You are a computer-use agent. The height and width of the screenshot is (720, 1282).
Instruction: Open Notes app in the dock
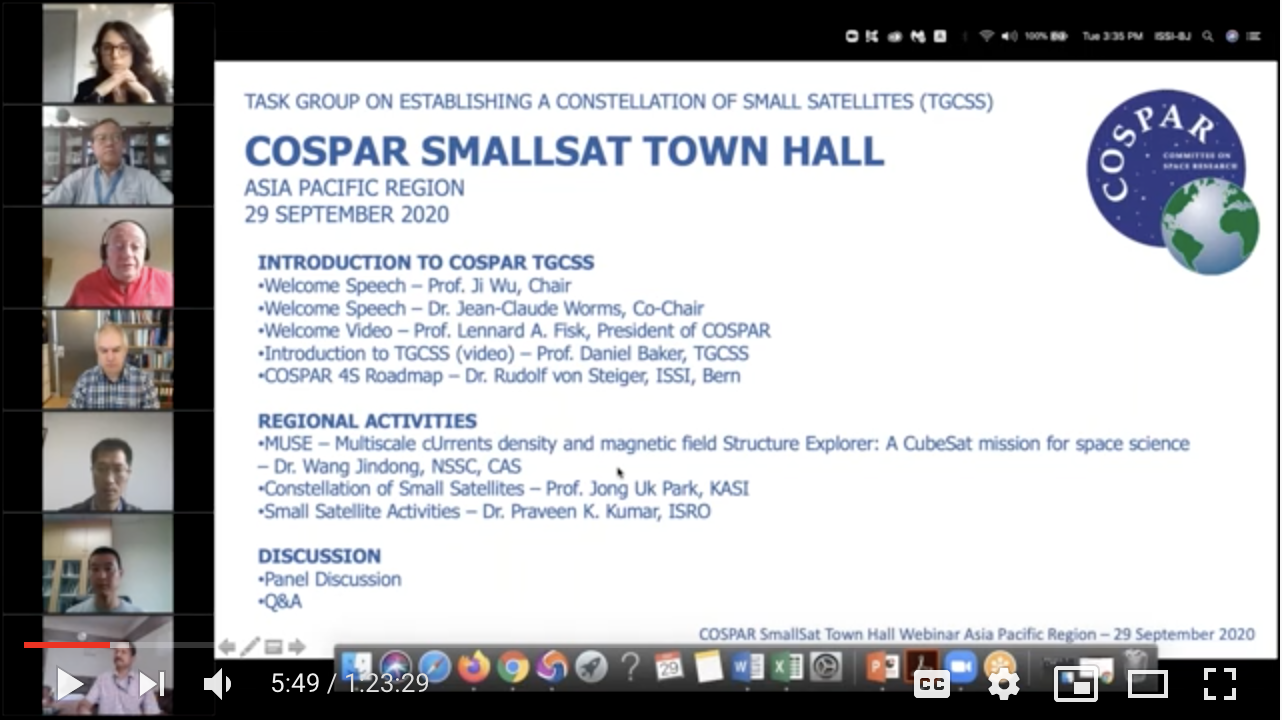coord(709,665)
